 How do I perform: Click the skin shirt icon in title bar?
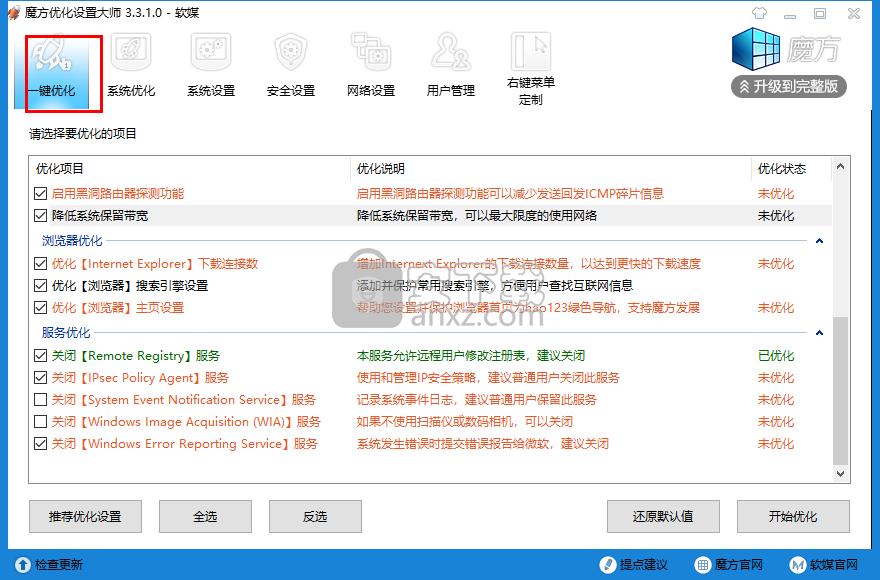tap(759, 13)
